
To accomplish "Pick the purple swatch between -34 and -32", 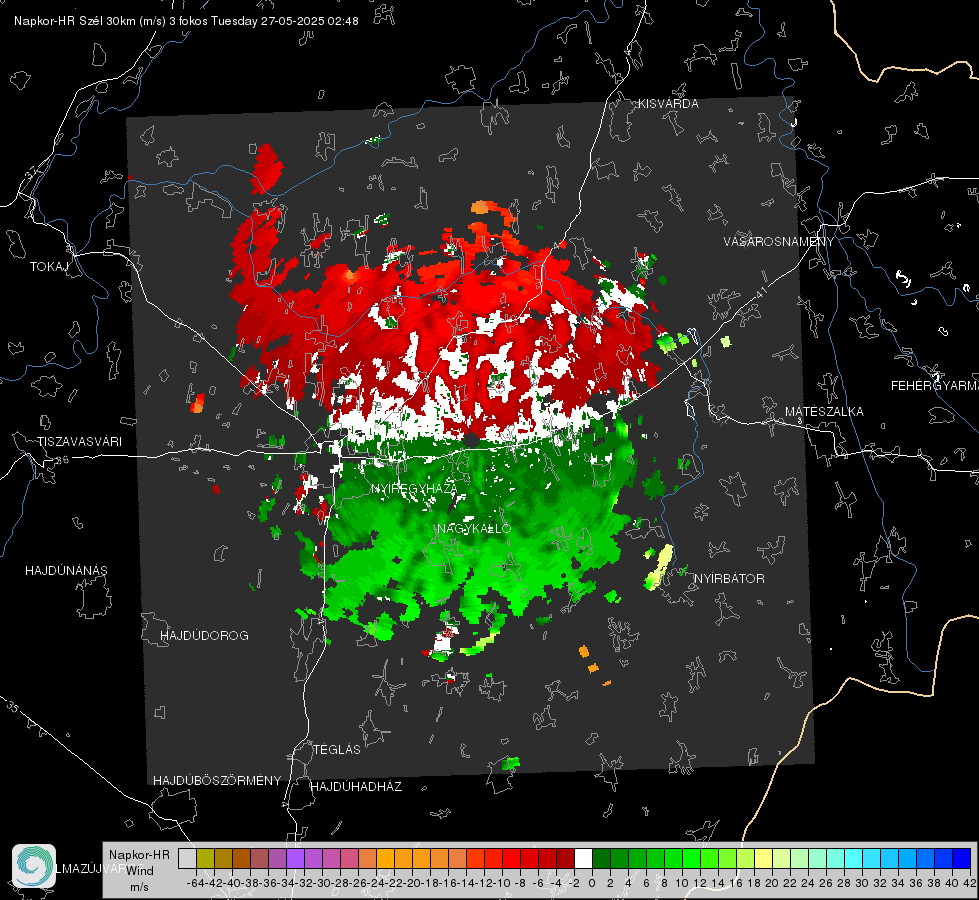I will 295,858.
